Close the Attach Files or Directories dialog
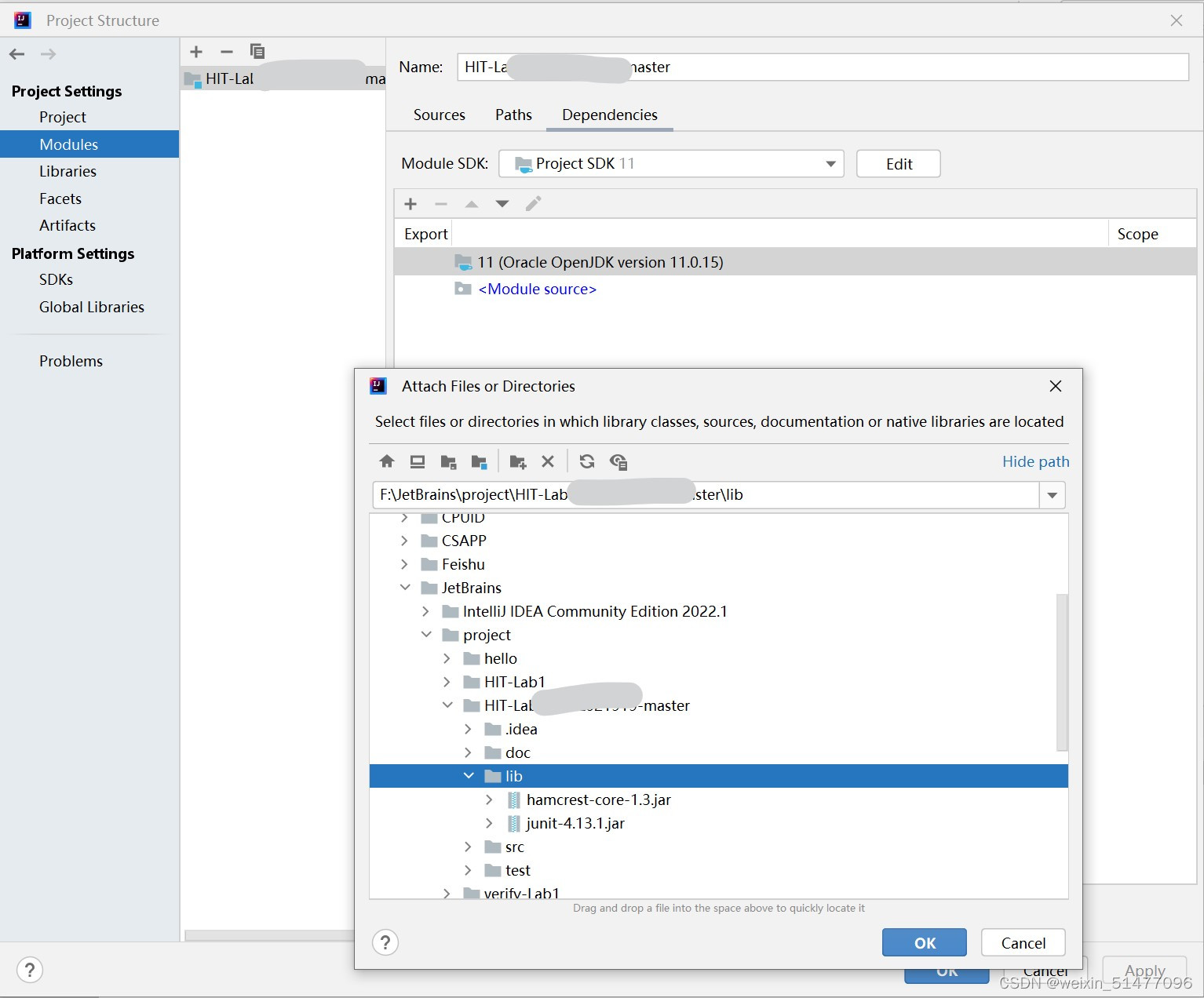 [x=1056, y=386]
